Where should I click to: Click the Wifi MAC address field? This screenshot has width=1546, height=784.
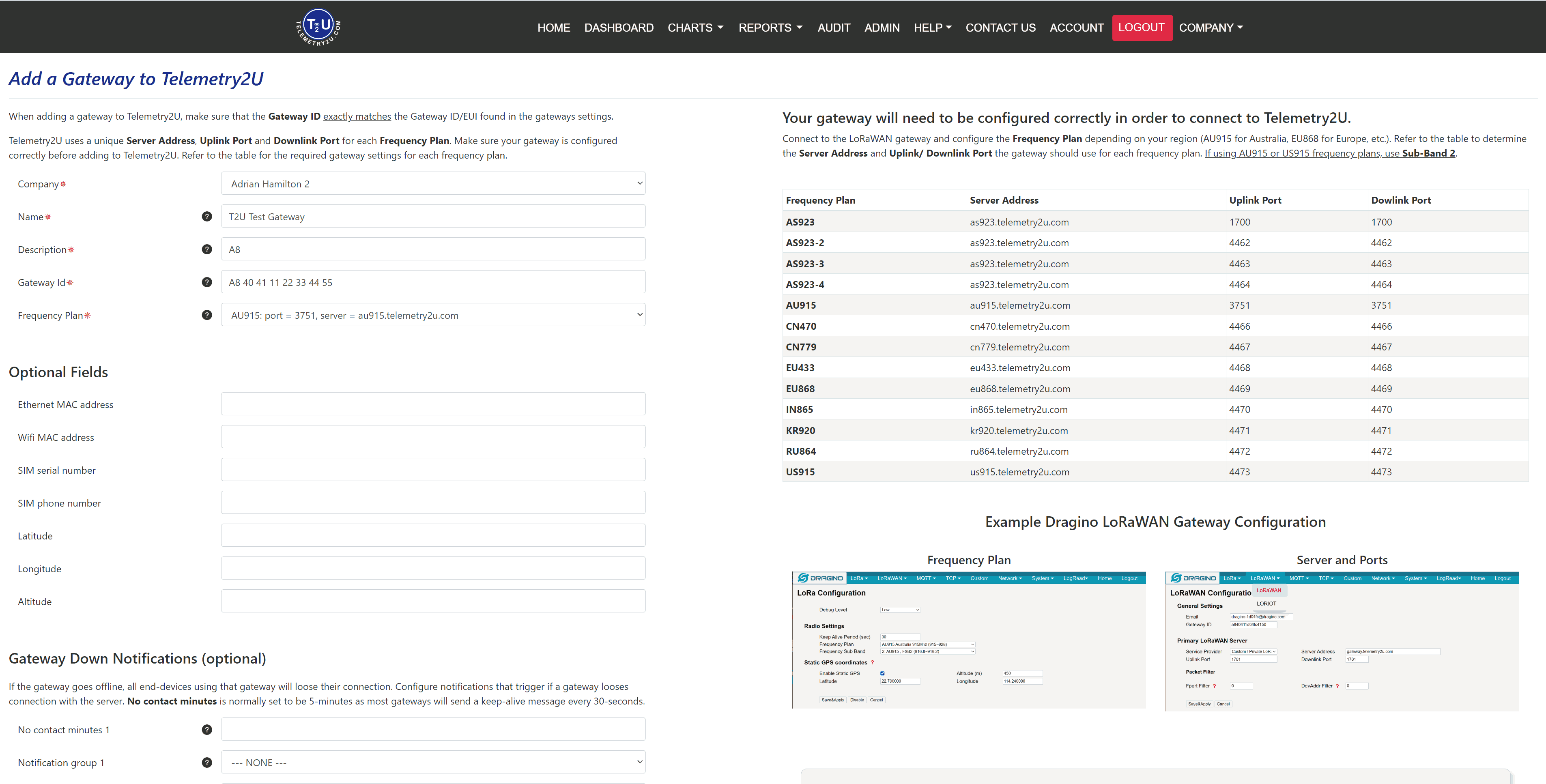(433, 437)
